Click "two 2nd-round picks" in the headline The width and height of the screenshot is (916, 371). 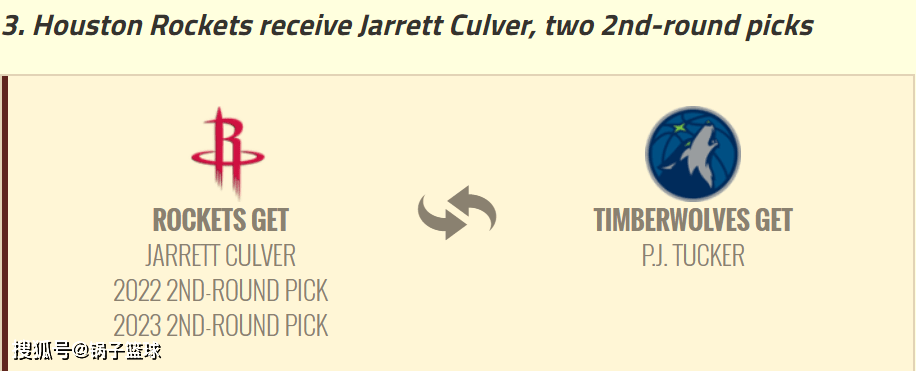pyautogui.click(x=679, y=26)
